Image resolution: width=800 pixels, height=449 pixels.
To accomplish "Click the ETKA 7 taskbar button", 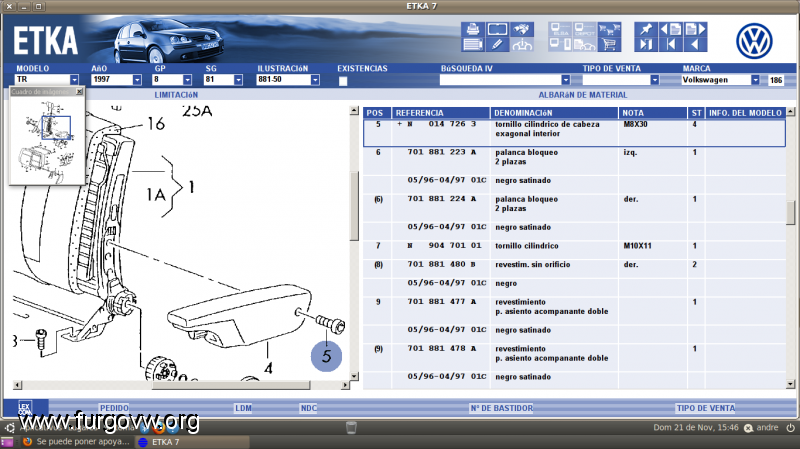I will (193, 442).
